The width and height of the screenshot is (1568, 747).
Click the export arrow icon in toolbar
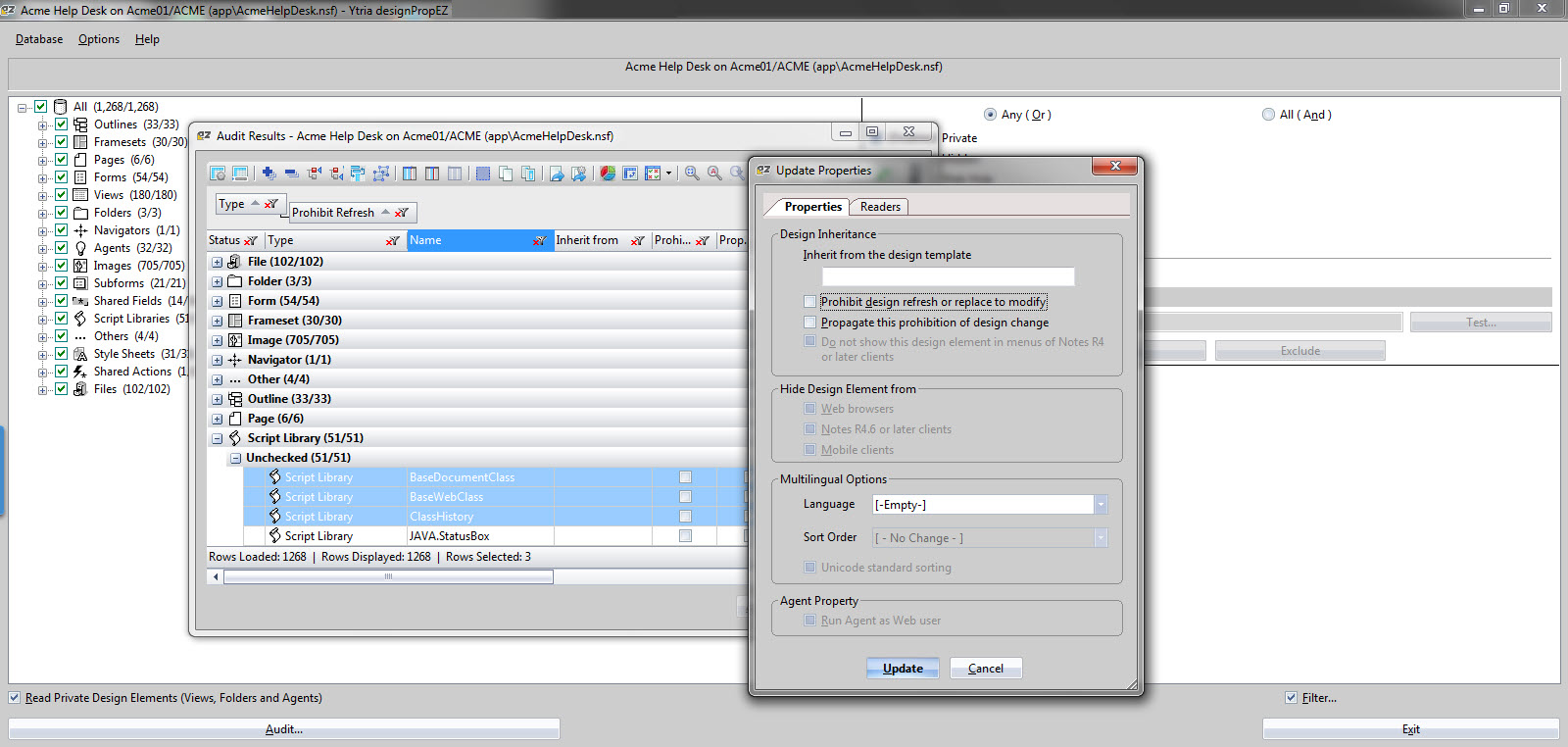557,174
